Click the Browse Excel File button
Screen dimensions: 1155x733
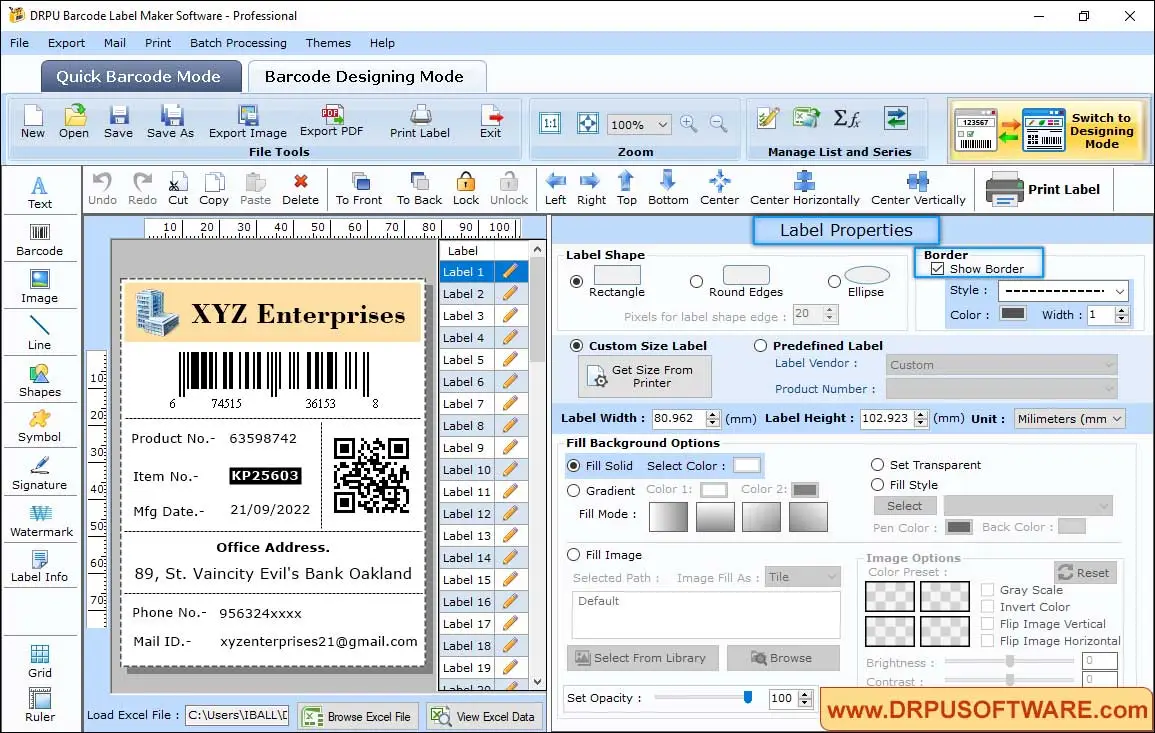click(357, 715)
